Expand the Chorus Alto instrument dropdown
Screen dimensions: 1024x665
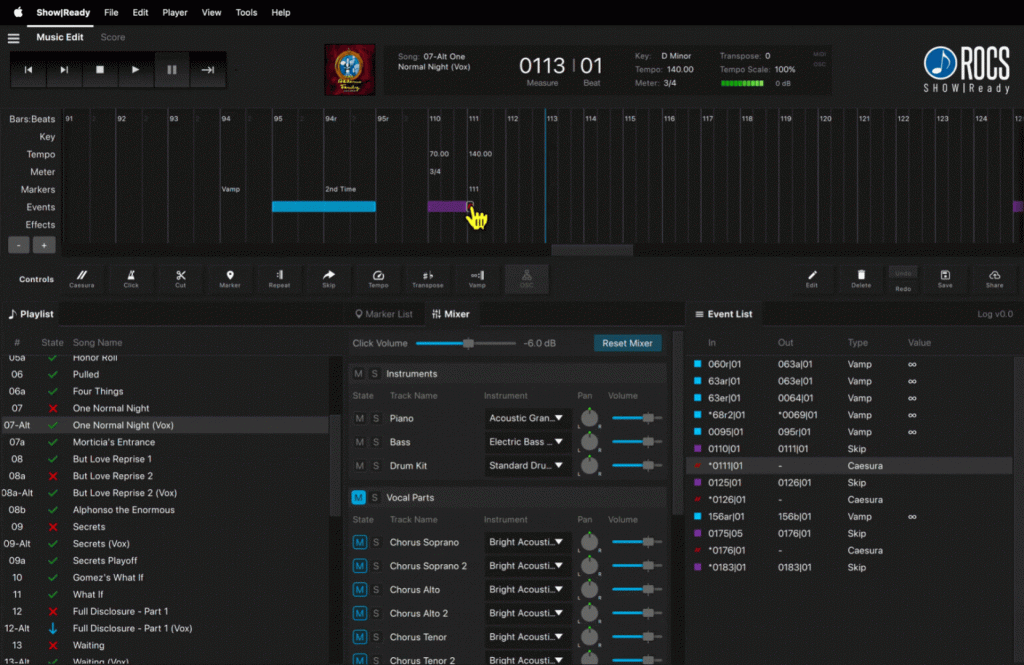tap(526, 590)
